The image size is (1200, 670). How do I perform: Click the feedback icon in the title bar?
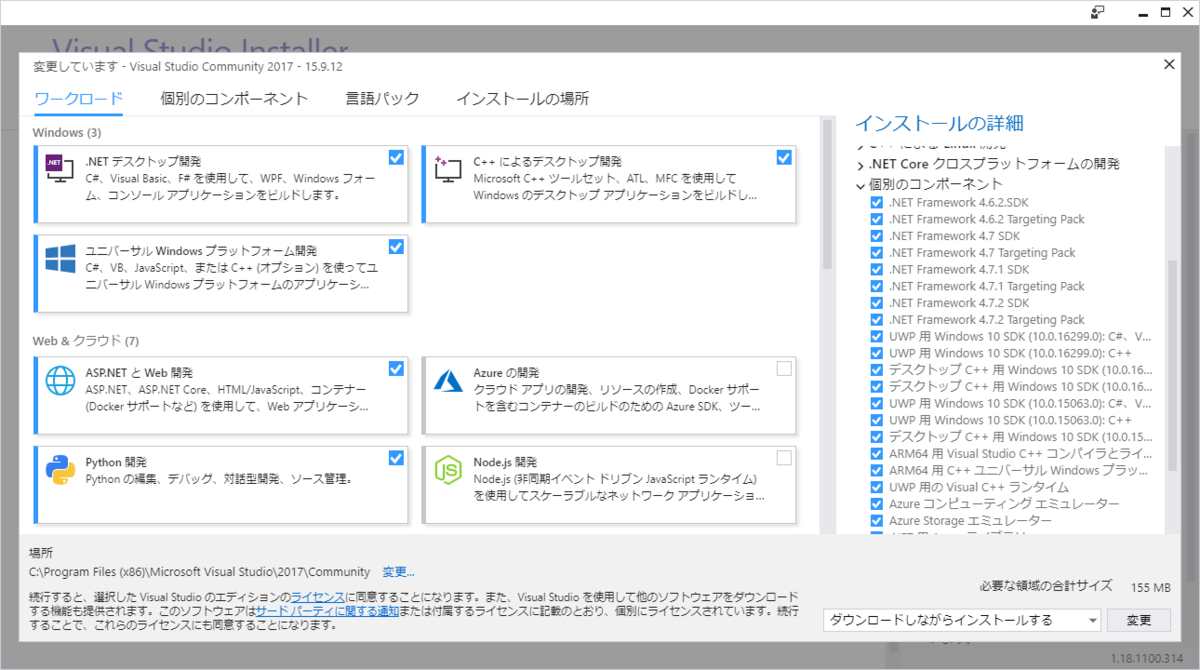tap(1097, 12)
